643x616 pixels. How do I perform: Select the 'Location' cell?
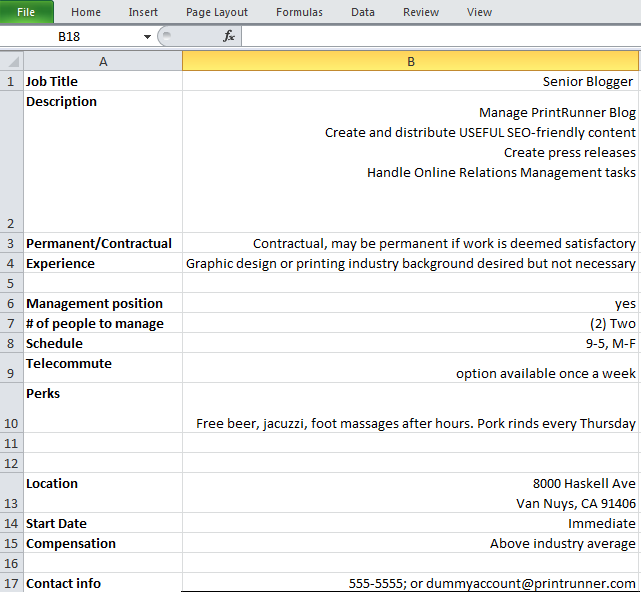coord(103,493)
